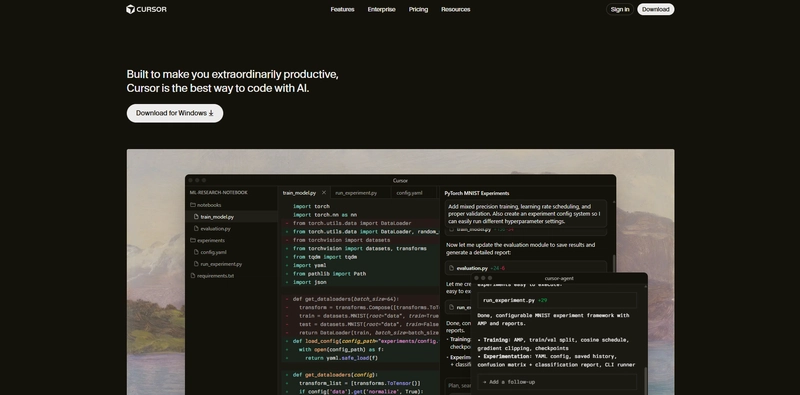Click 'from pathlib import Path' line
The width and height of the screenshot is (800, 395).
click(x=330, y=274)
